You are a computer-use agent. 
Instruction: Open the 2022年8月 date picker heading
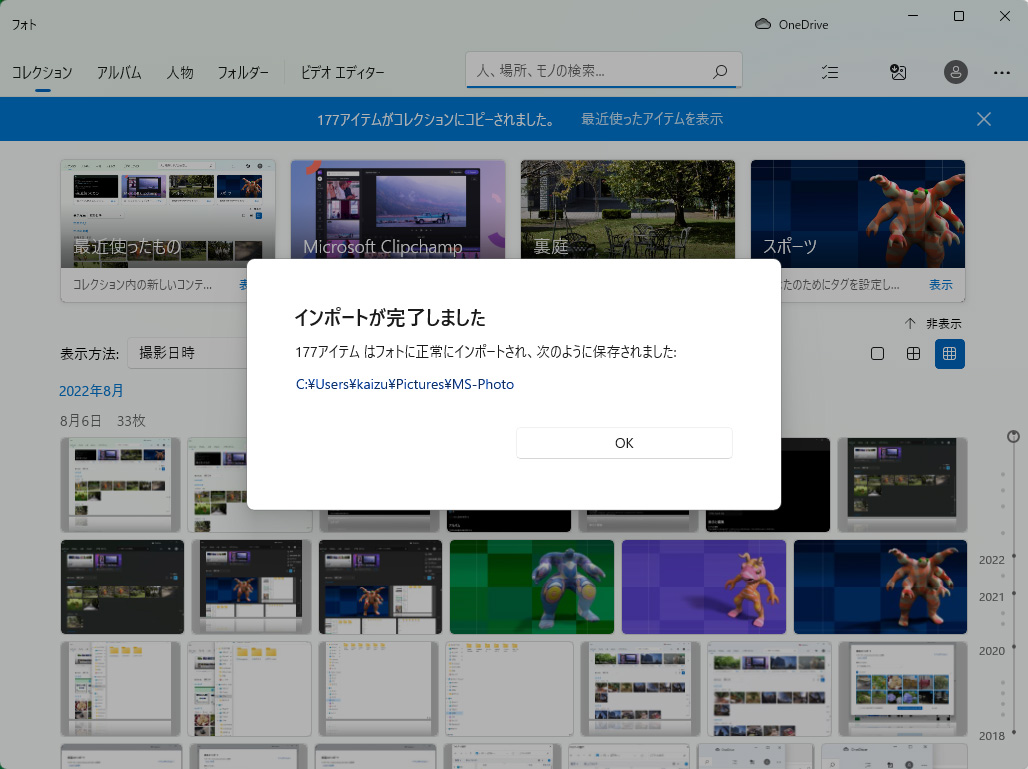(x=91, y=390)
